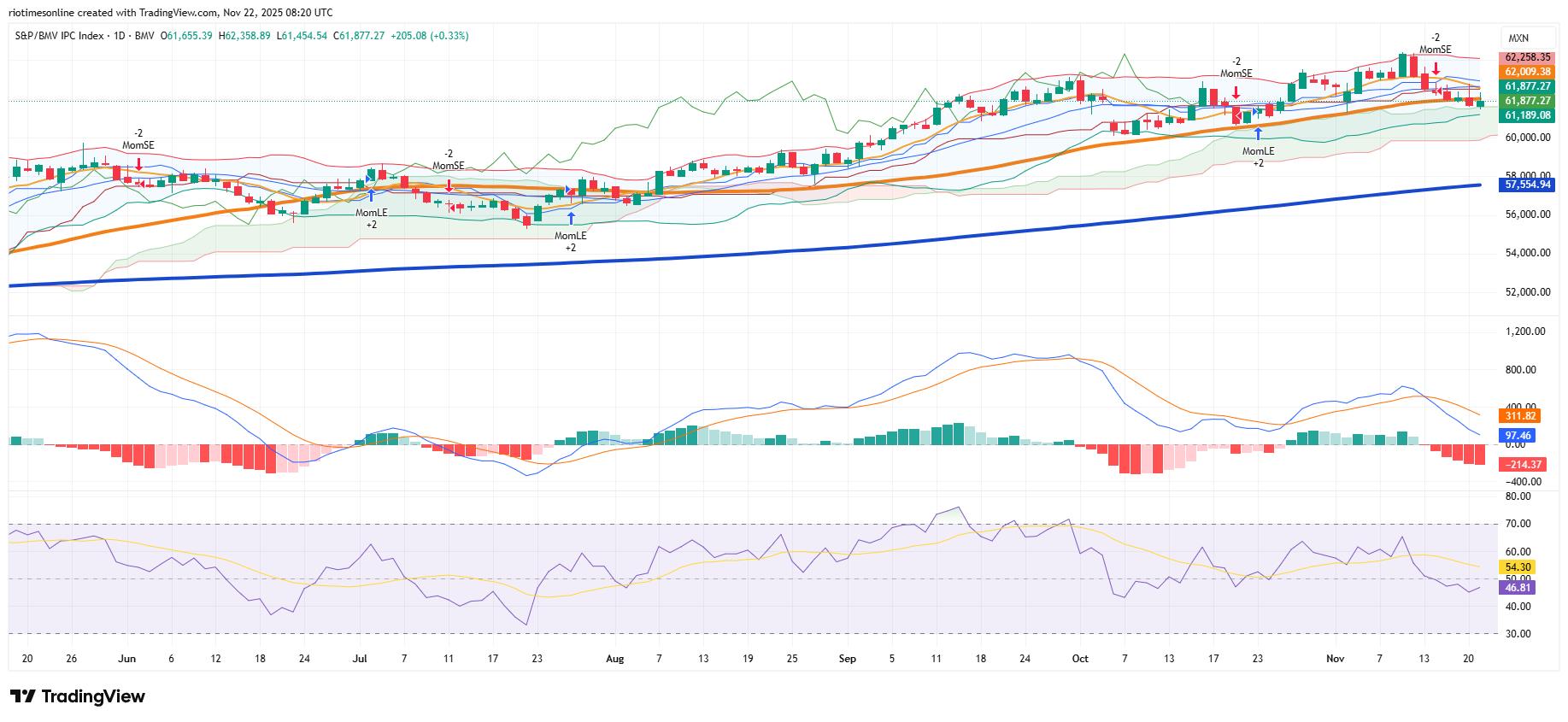The image size is (1568, 722).
Task: Select the orange 62,009.38 price label
Action: click(x=1527, y=72)
